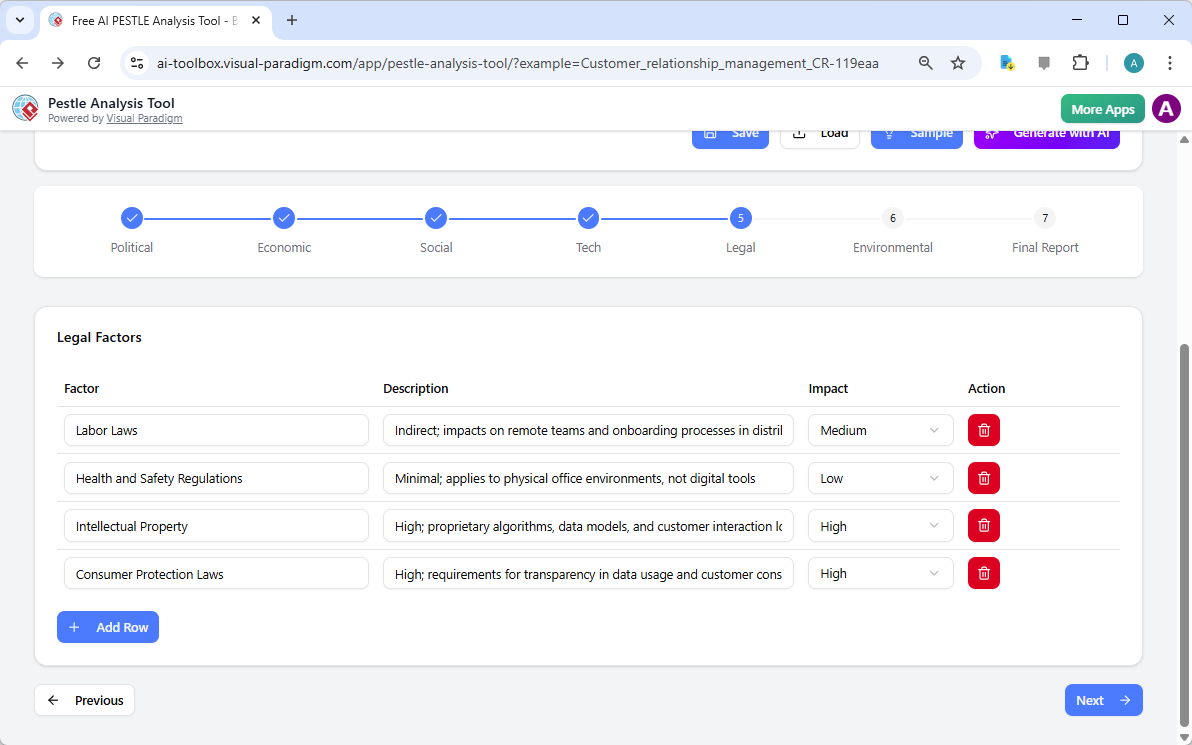
Task: Open the Chrome three-dot menu
Action: [1170, 62]
